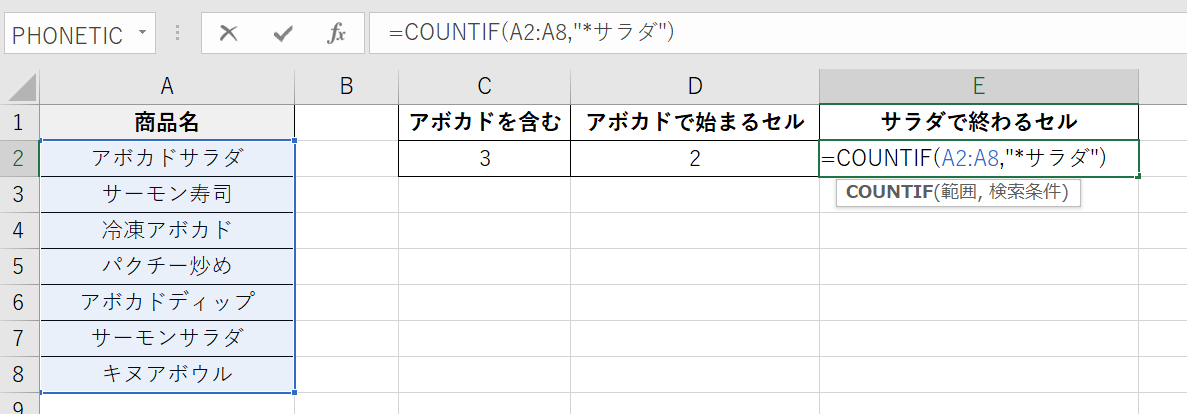Select column C header
The height and width of the screenshot is (414, 1187).
[484, 86]
